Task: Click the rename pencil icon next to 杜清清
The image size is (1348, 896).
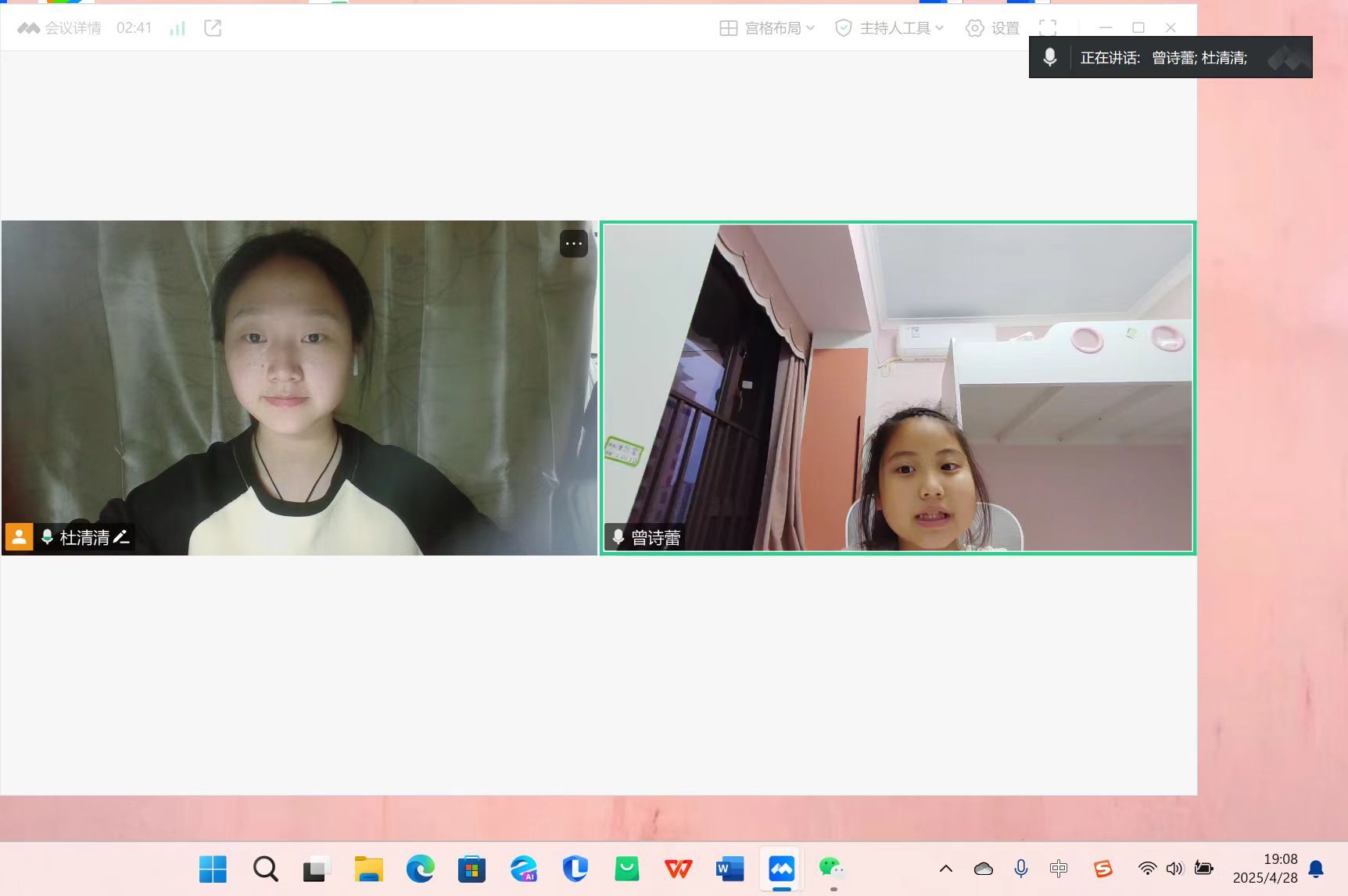Action: (121, 537)
